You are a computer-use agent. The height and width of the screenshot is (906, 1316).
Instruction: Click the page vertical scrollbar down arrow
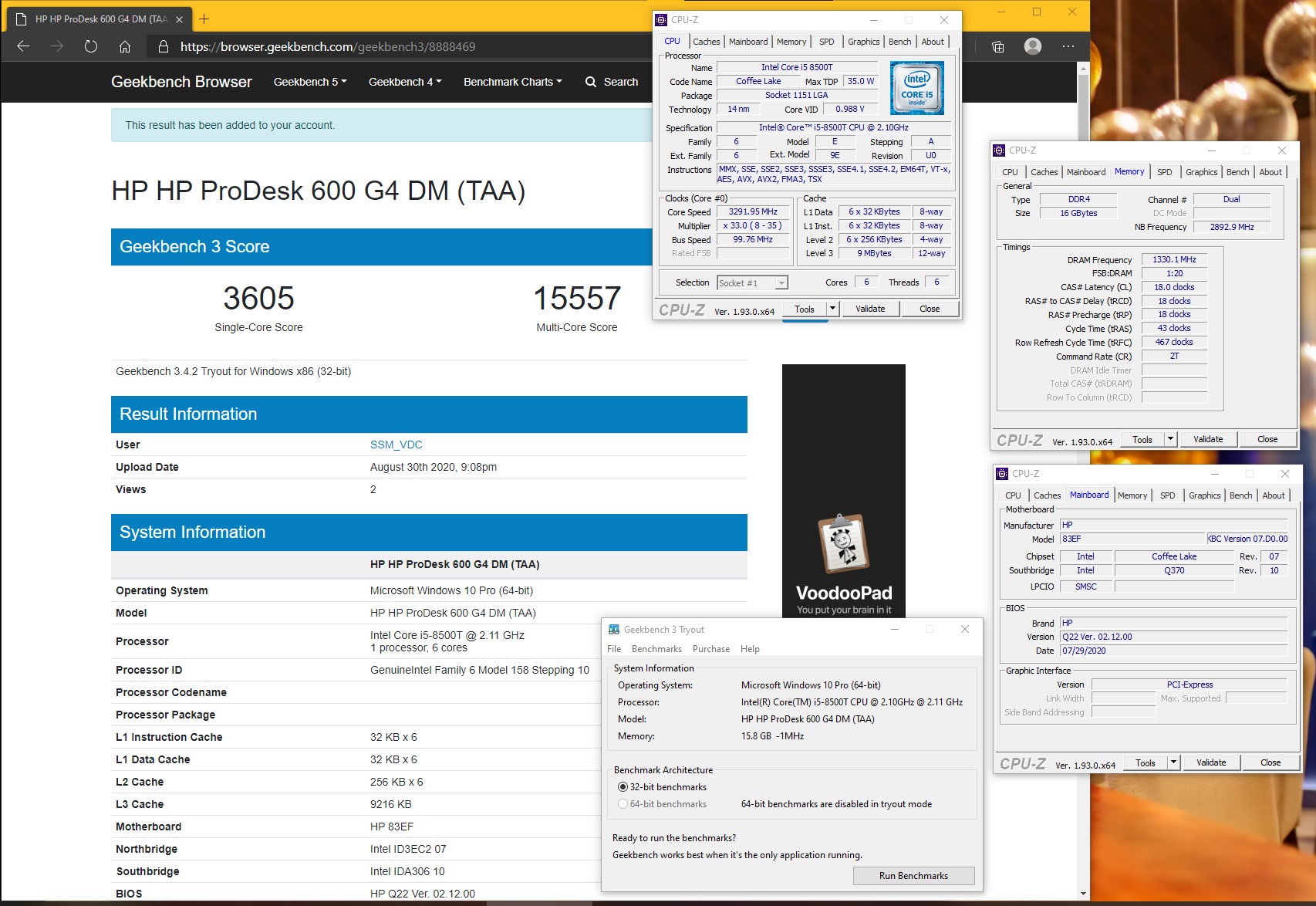[x=1083, y=894]
